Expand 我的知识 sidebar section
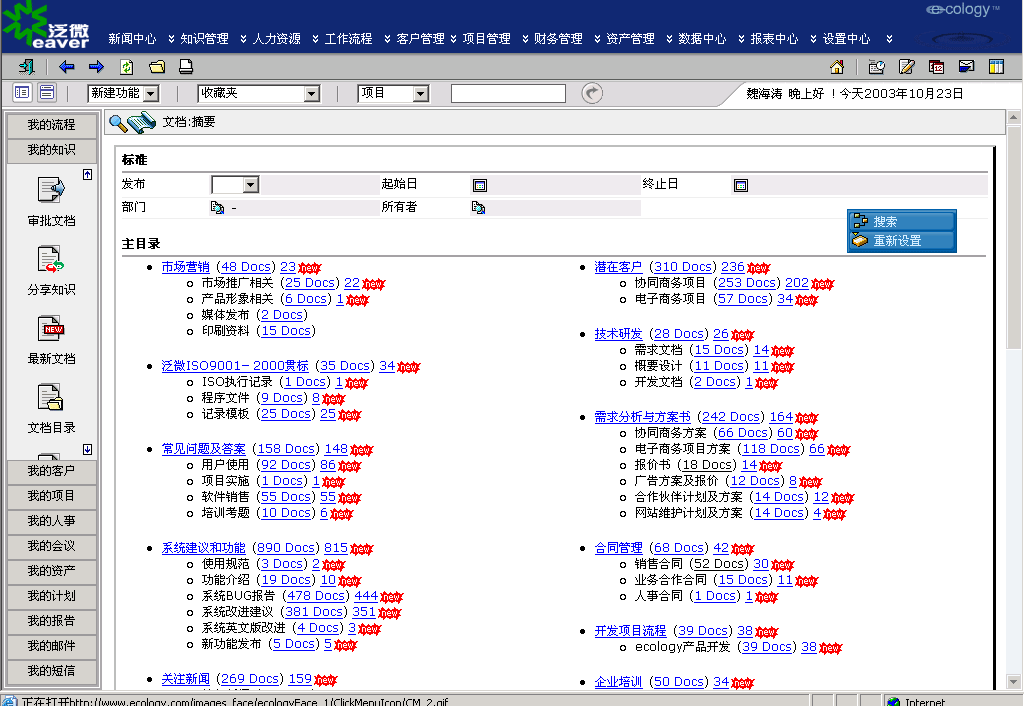The height and width of the screenshot is (706, 1024). point(52,150)
